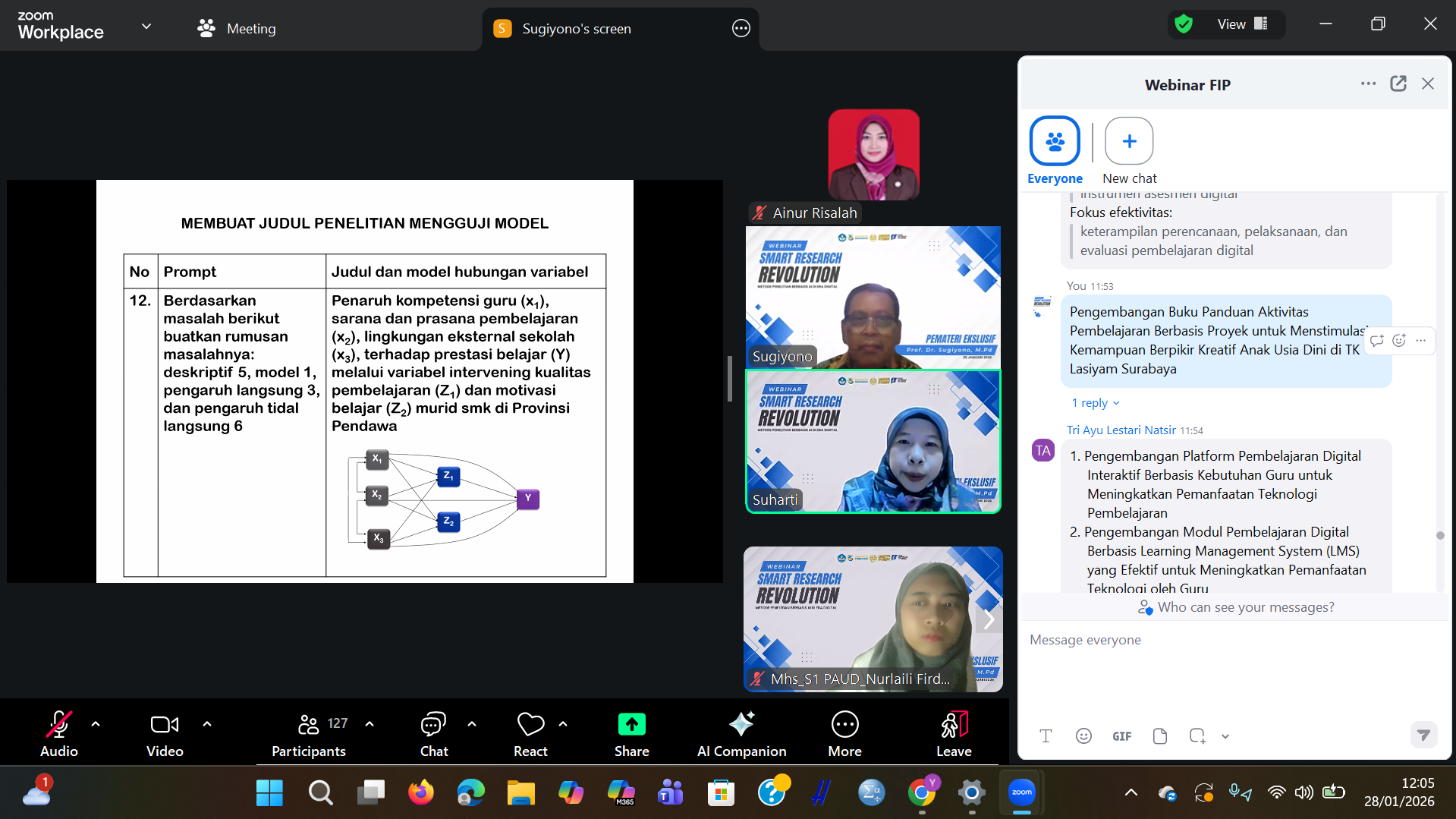Toggle the Chat panel button
The width and height of the screenshot is (1456, 819).
pyautogui.click(x=433, y=725)
